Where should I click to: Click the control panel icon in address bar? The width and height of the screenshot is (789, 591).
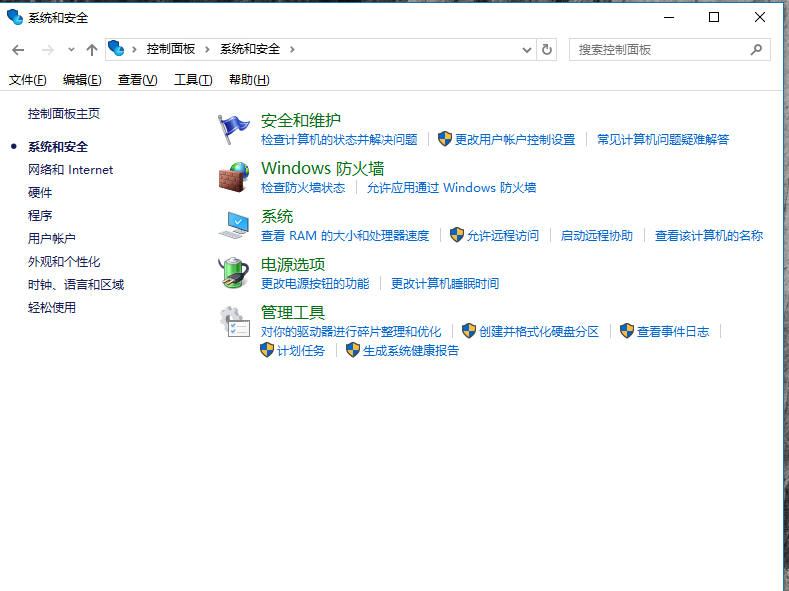(116, 48)
